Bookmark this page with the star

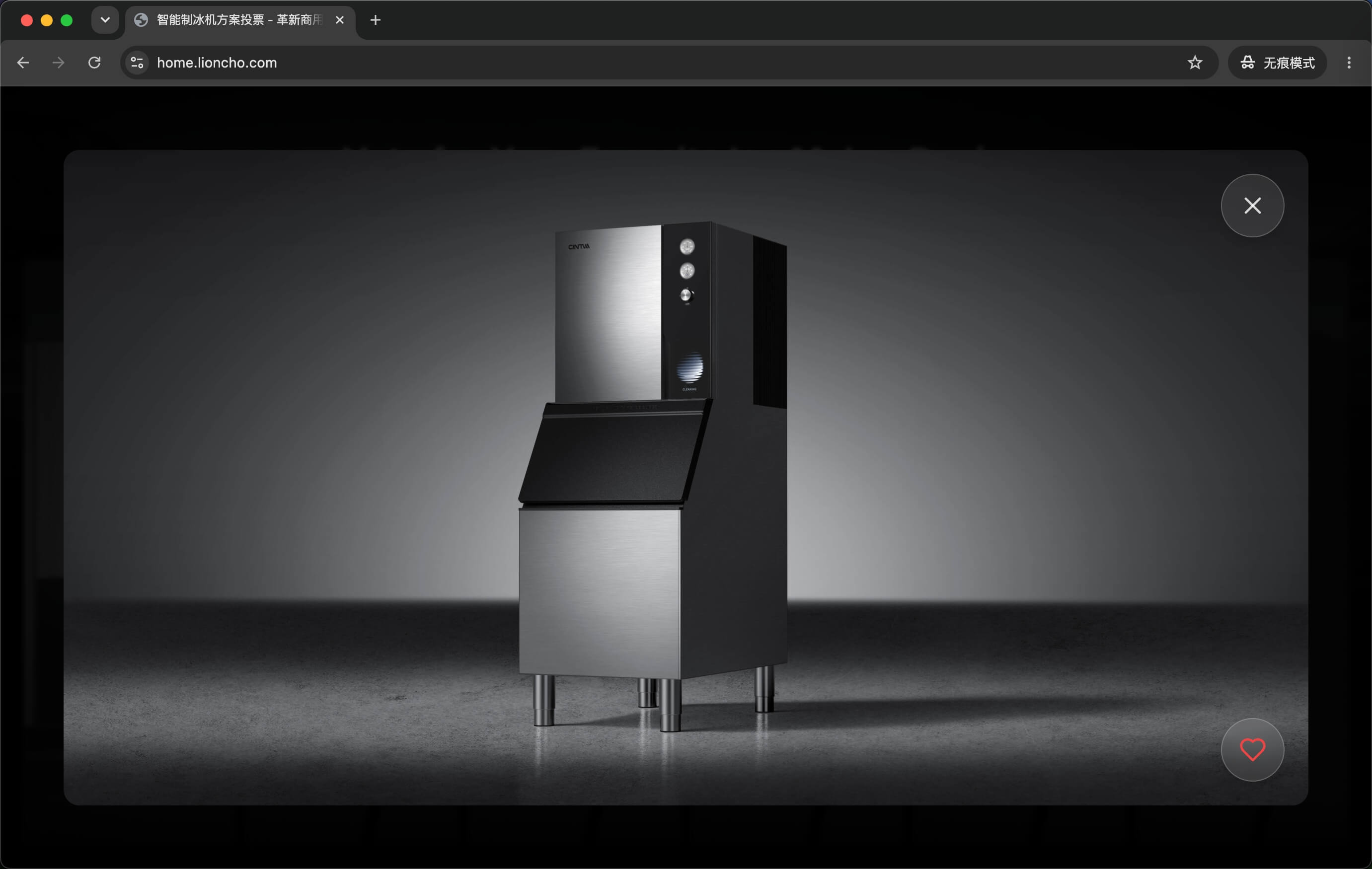point(1195,63)
